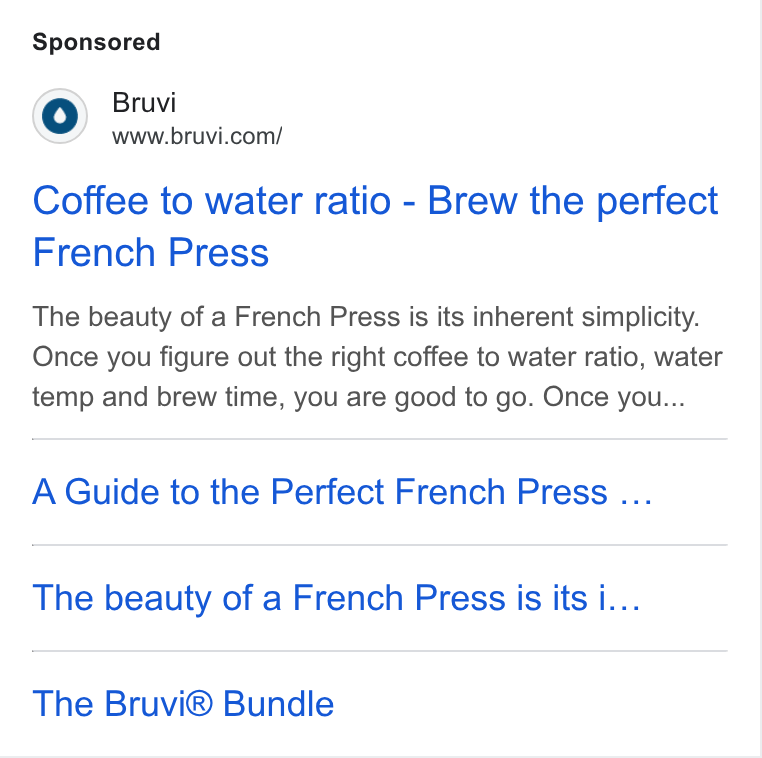
Task: Open the 'Coffee to water ratio' ad headline
Action: [375, 226]
